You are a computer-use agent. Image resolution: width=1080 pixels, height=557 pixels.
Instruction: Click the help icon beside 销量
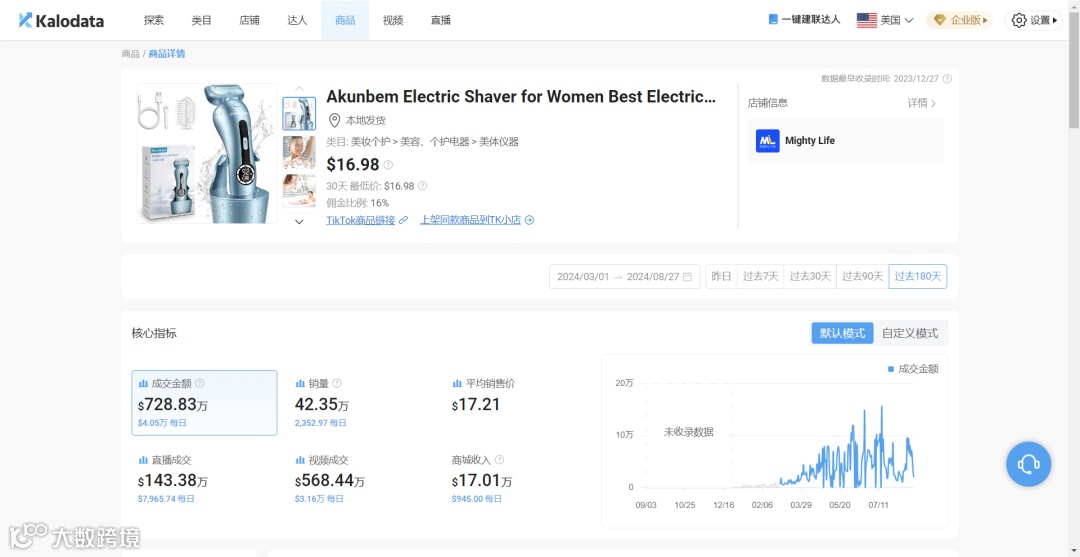337,383
